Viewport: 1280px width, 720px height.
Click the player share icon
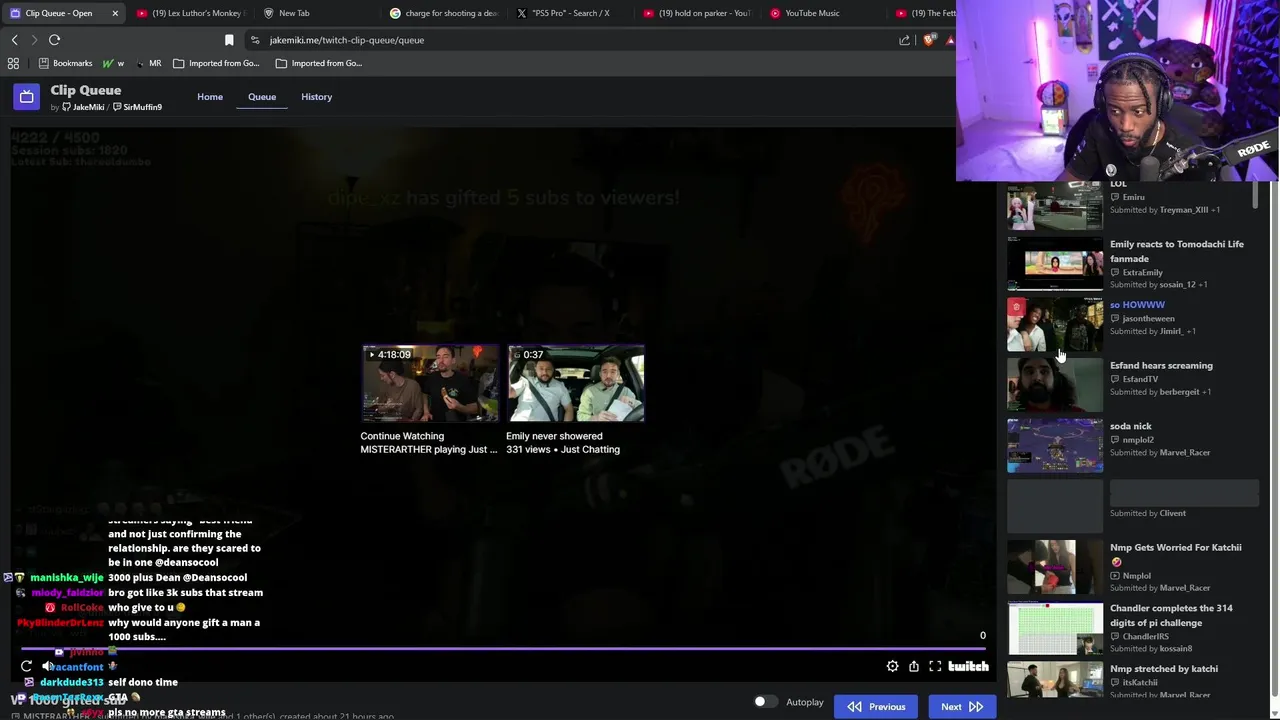click(913, 666)
